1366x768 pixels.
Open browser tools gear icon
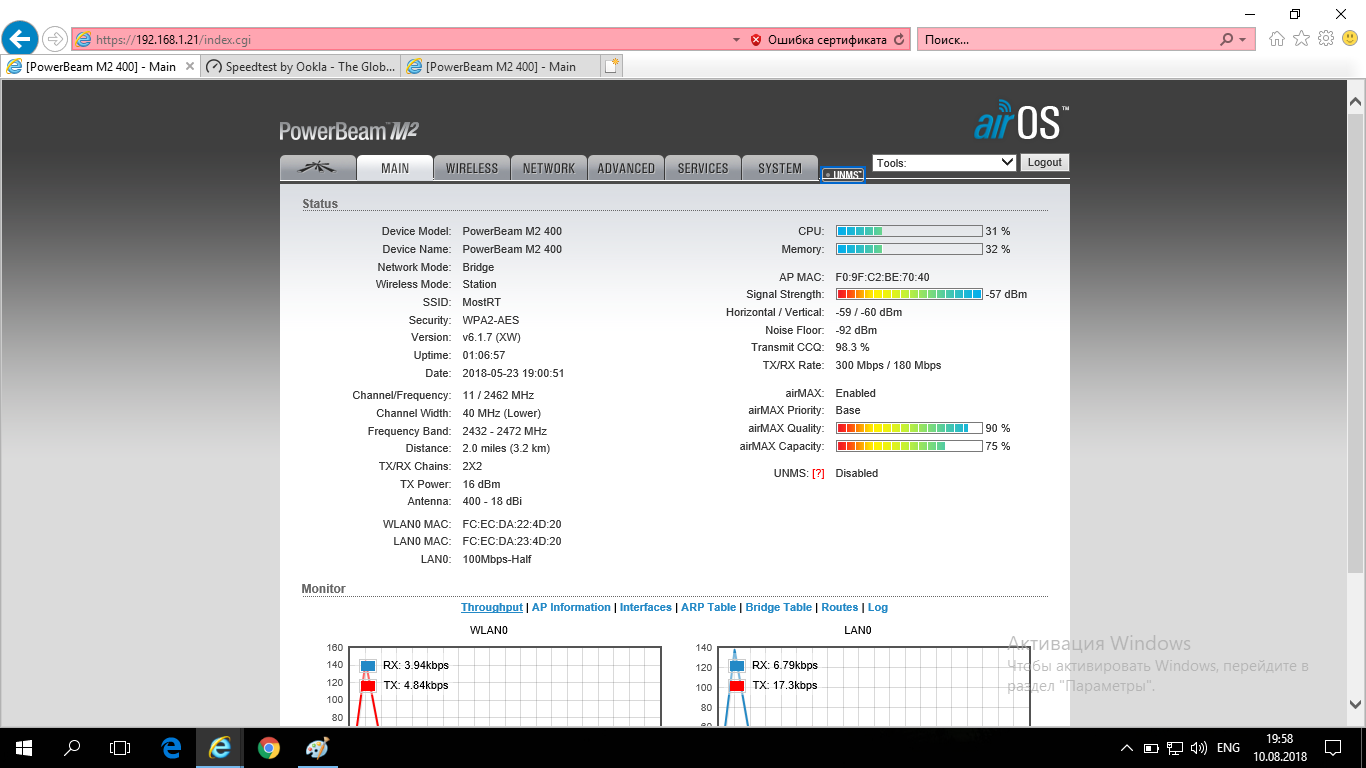1326,39
